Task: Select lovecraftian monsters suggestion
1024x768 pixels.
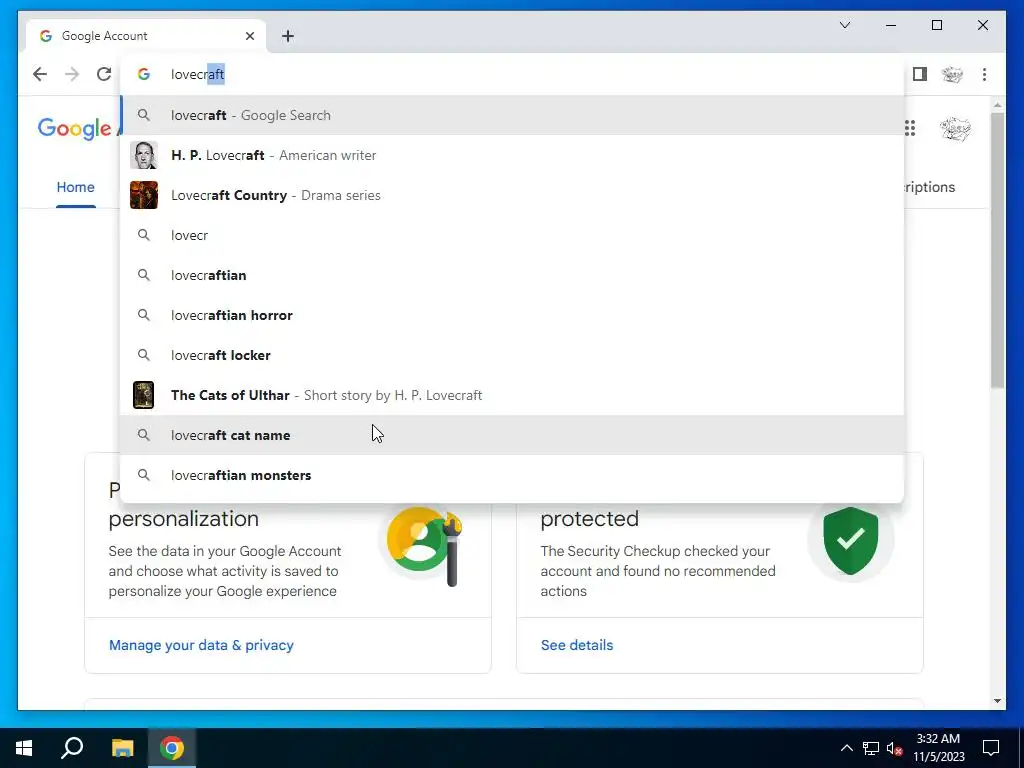Action: pos(513,475)
